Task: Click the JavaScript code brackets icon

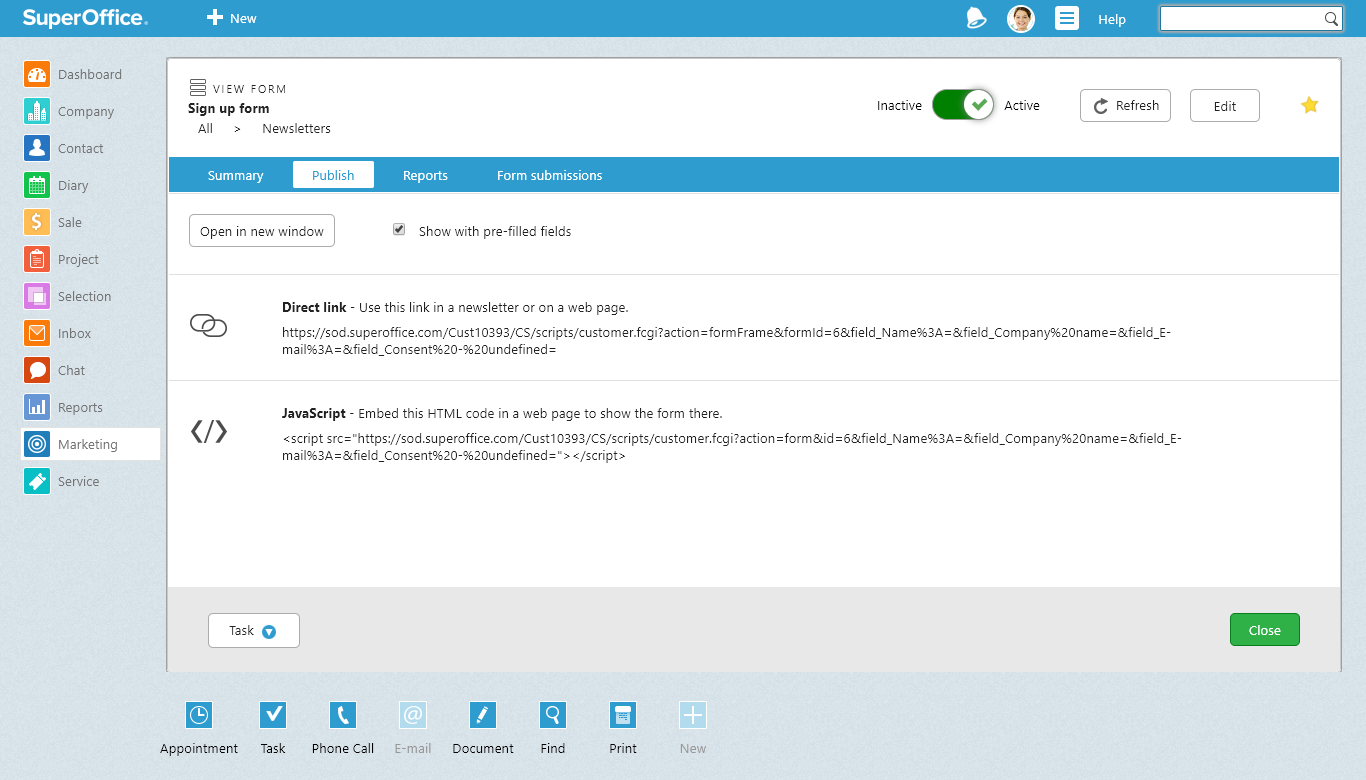Action: point(209,431)
